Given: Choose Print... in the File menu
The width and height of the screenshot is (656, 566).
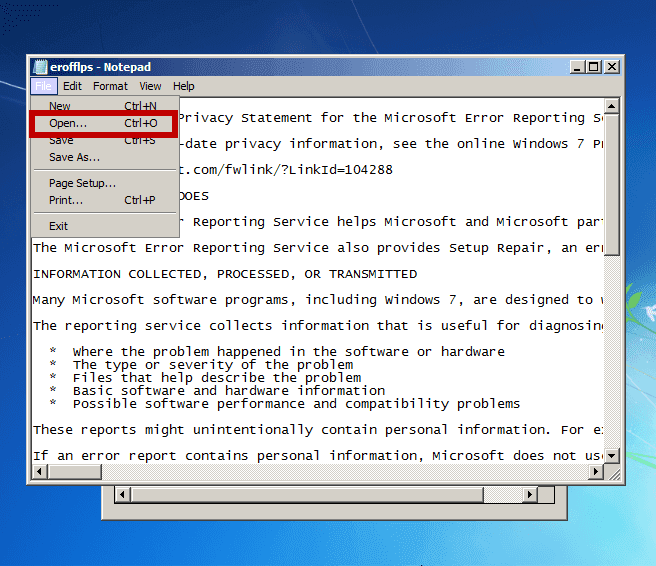Looking at the screenshot, I should point(105,200).
